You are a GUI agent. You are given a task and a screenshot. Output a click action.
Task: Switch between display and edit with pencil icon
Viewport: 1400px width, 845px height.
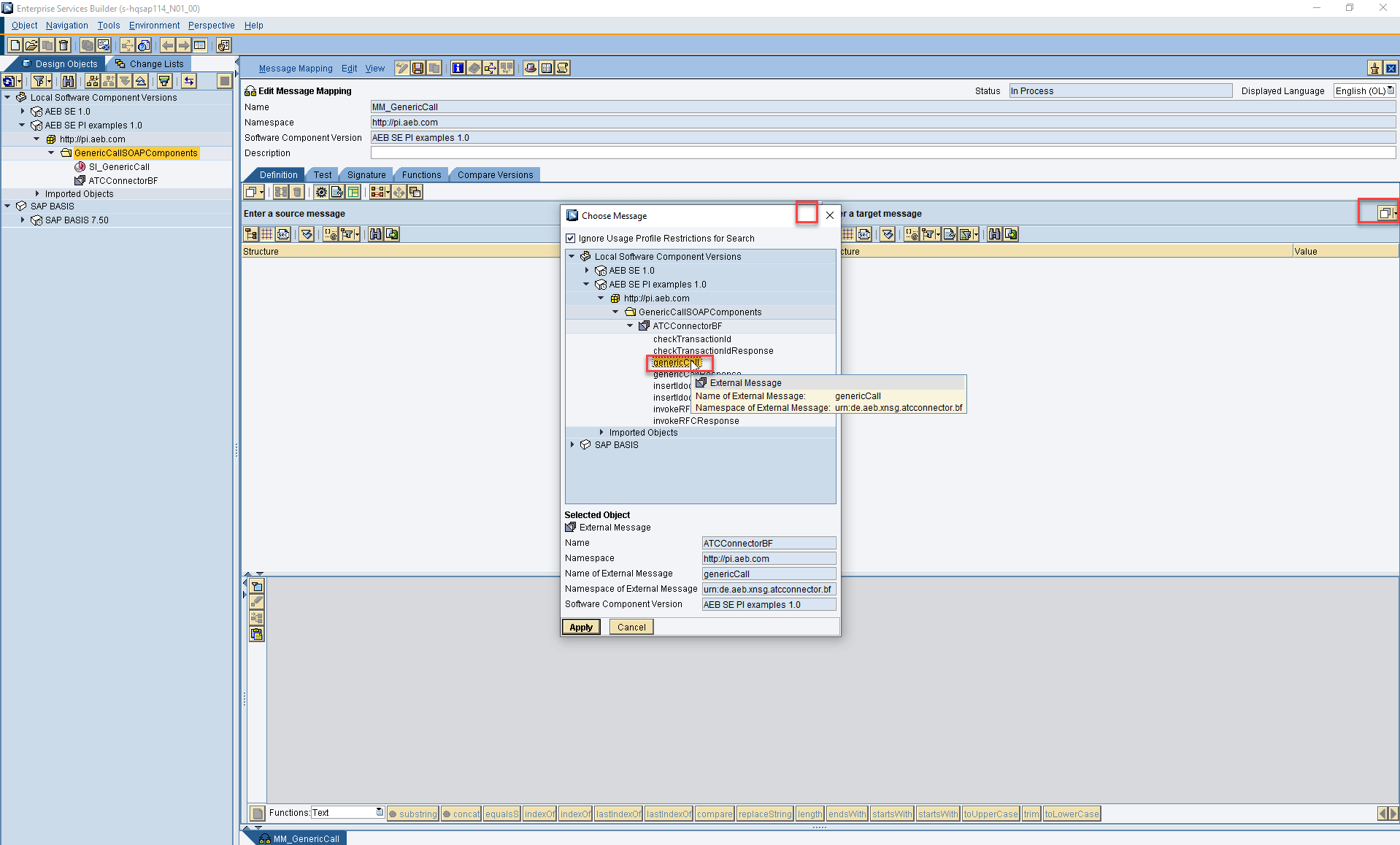click(x=402, y=68)
